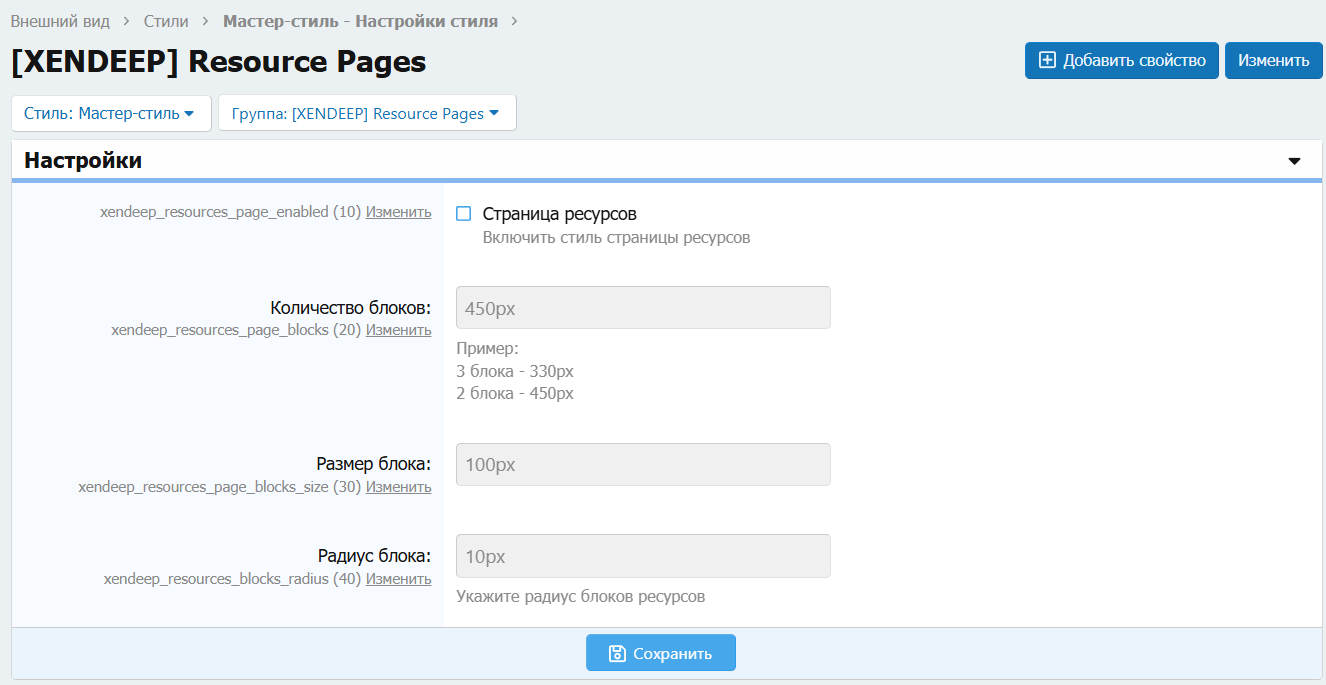The image size is (1326, 685).
Task: Enable the Страница ресурсов checkbox
Action: 463,214
